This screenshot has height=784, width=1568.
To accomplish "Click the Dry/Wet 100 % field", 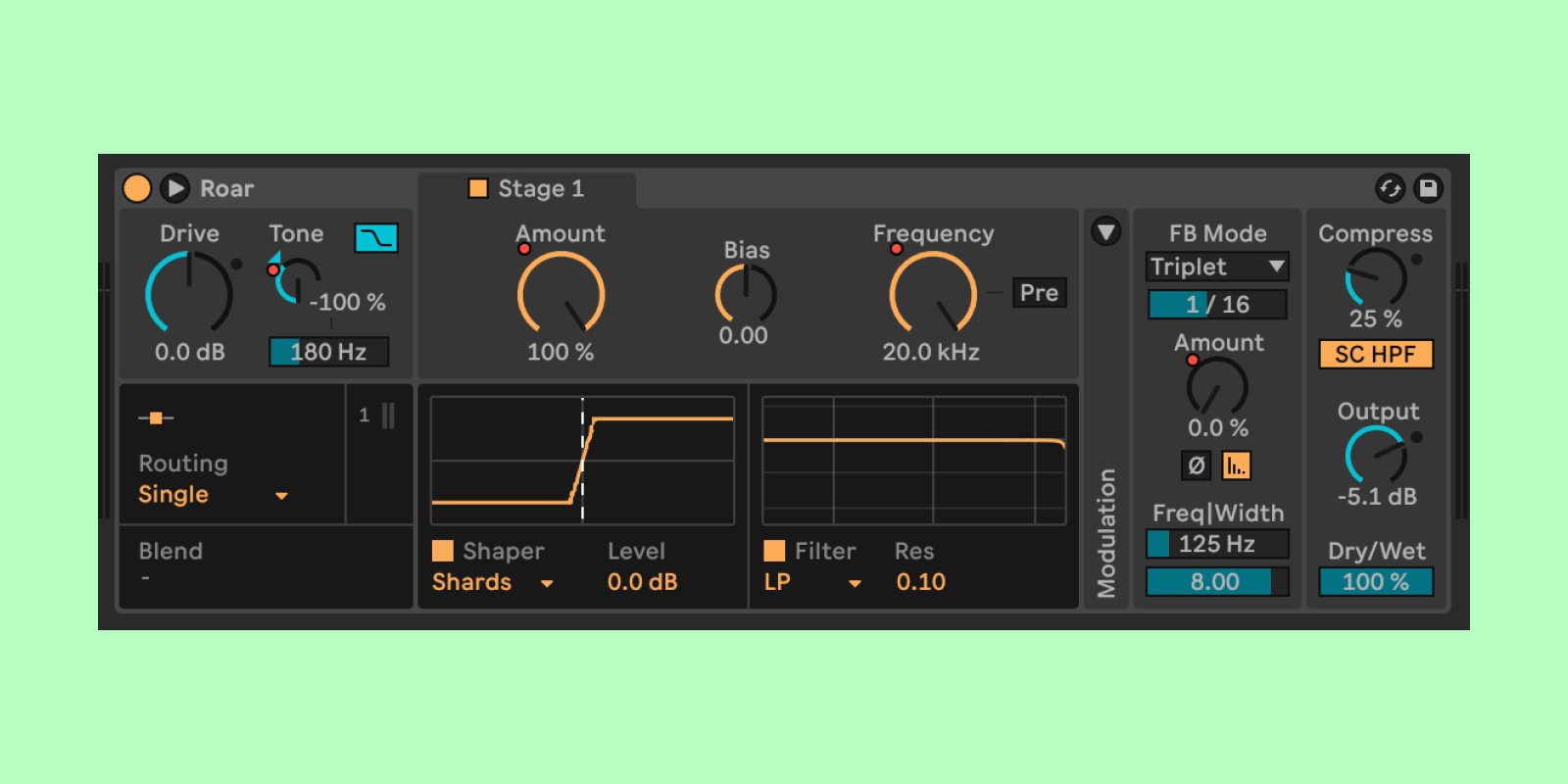I will click(x=1376, y=581).
